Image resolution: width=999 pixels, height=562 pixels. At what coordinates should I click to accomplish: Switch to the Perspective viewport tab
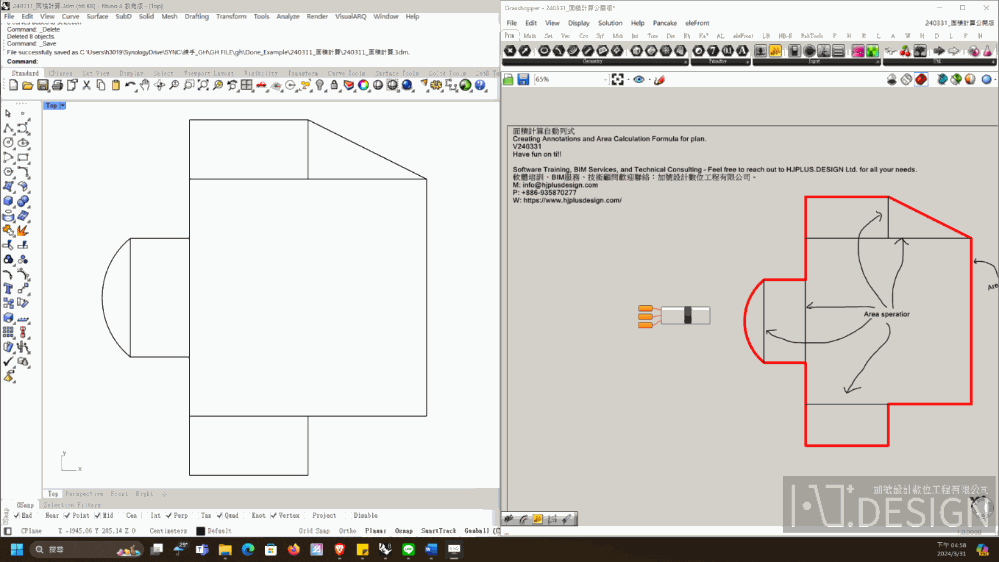84,494
